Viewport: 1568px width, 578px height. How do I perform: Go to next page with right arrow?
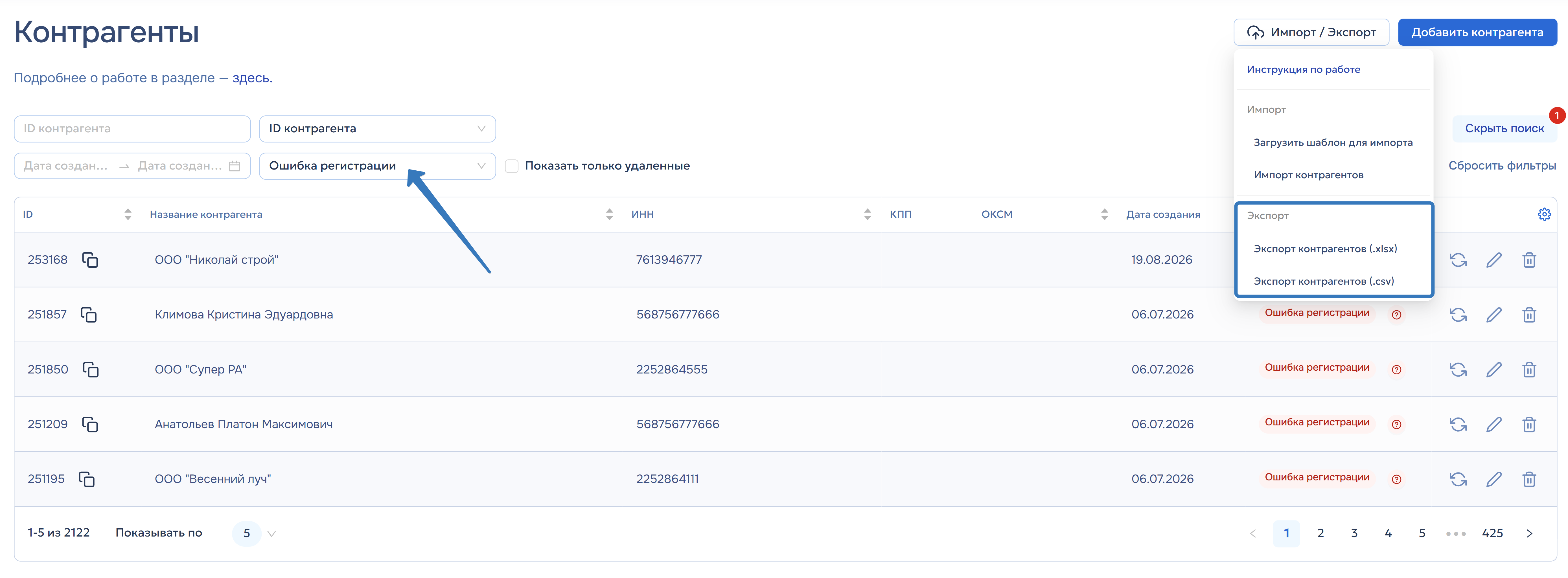point(1529,534)
